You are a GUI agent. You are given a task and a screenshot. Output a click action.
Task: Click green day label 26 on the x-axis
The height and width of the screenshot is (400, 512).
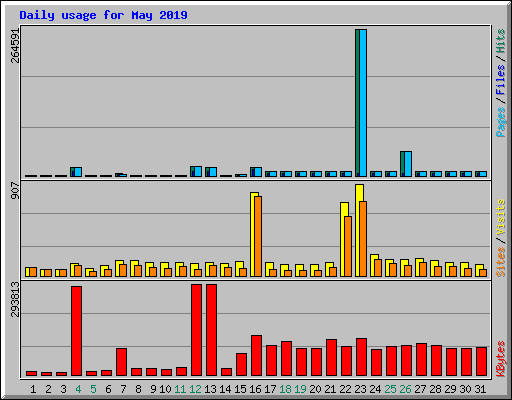coord(405,389)
